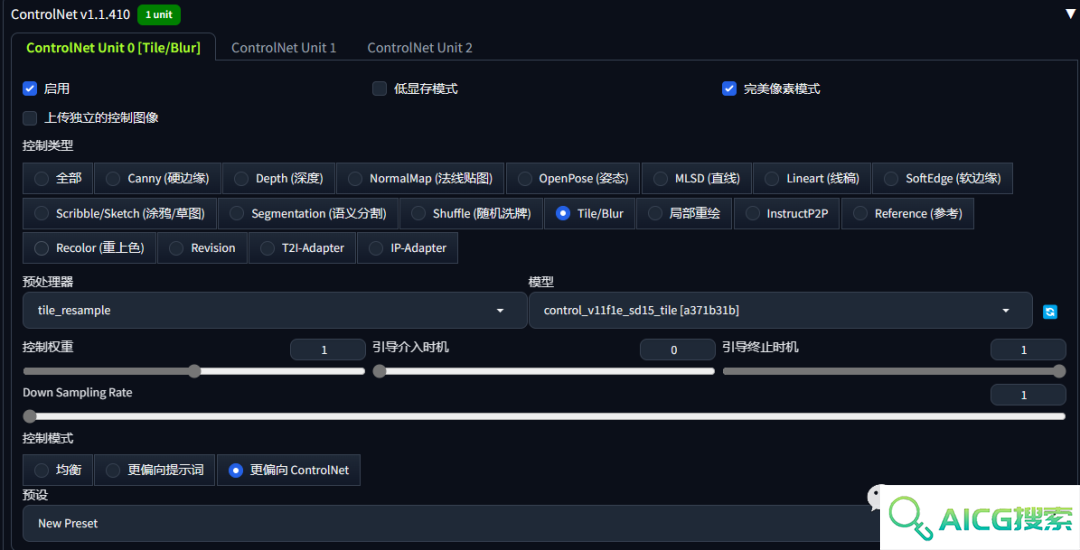Select the Reference (参考) control type
The width and height of the screenshot is (1080, 550).
[x=908, y=213]
